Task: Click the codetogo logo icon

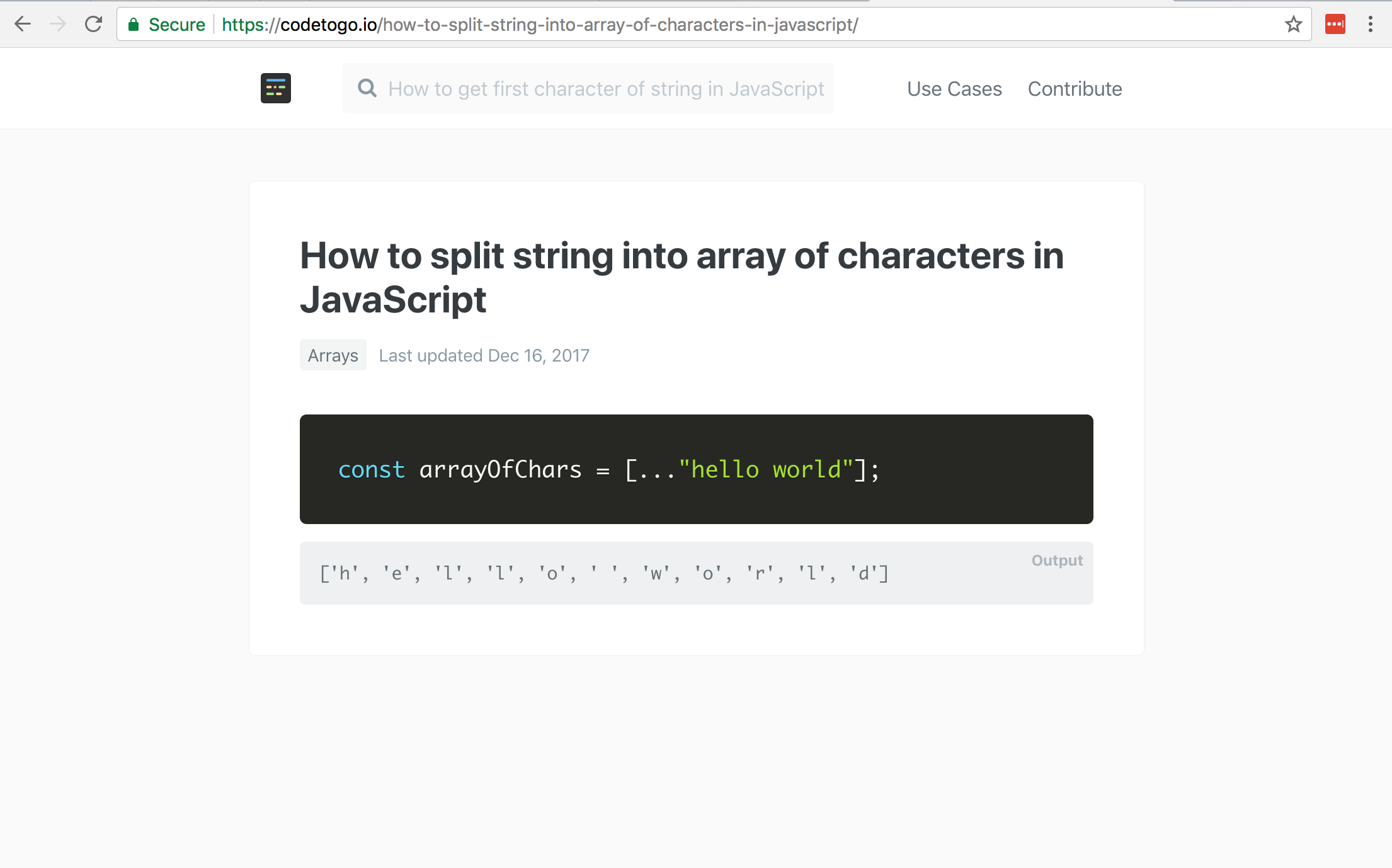Action: pyautogui.click(x=276, y=88)
